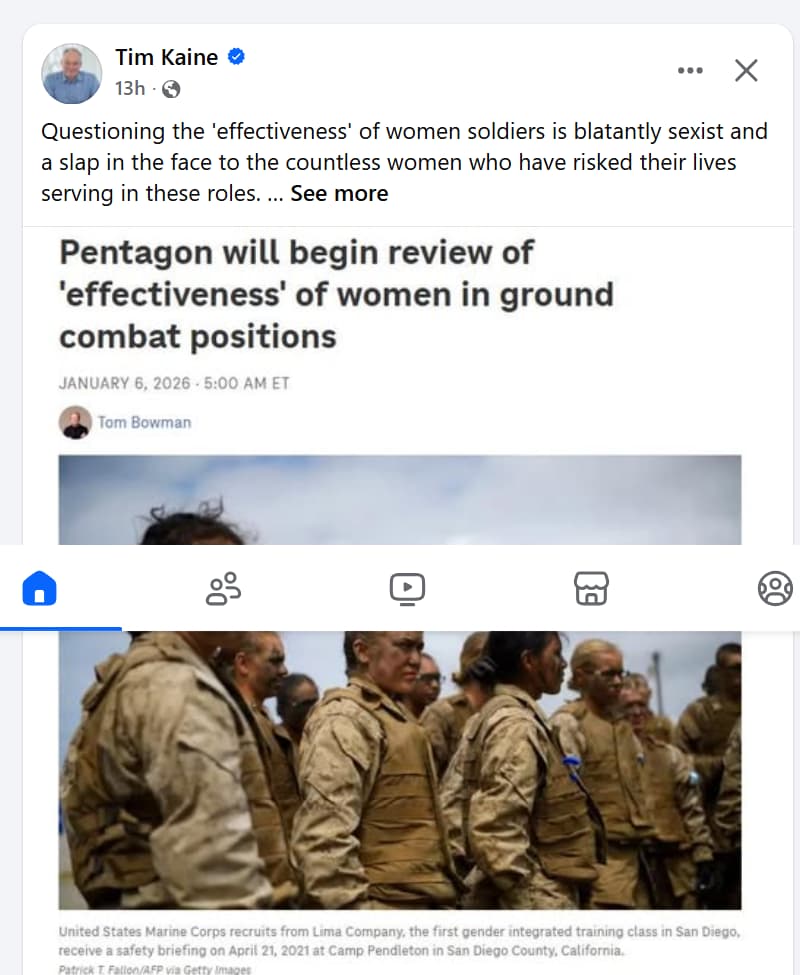Image resolution: width=800 pixels, height=975 pixels.
Task: Click the blue verified badge
Action: click(236, 57)
